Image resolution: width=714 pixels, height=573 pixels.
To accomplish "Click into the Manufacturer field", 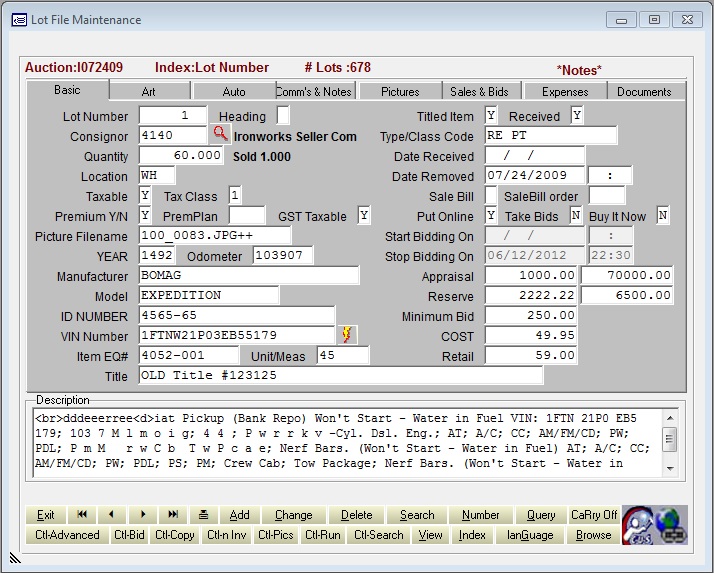I will [x=248, y=276].
